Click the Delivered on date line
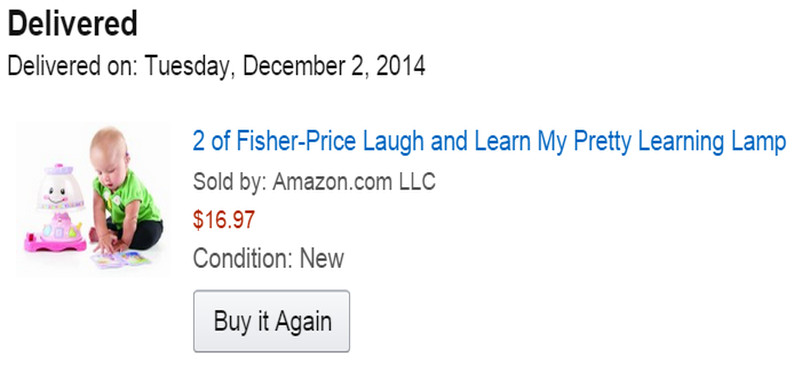The image size is (794, 373). 216,66
